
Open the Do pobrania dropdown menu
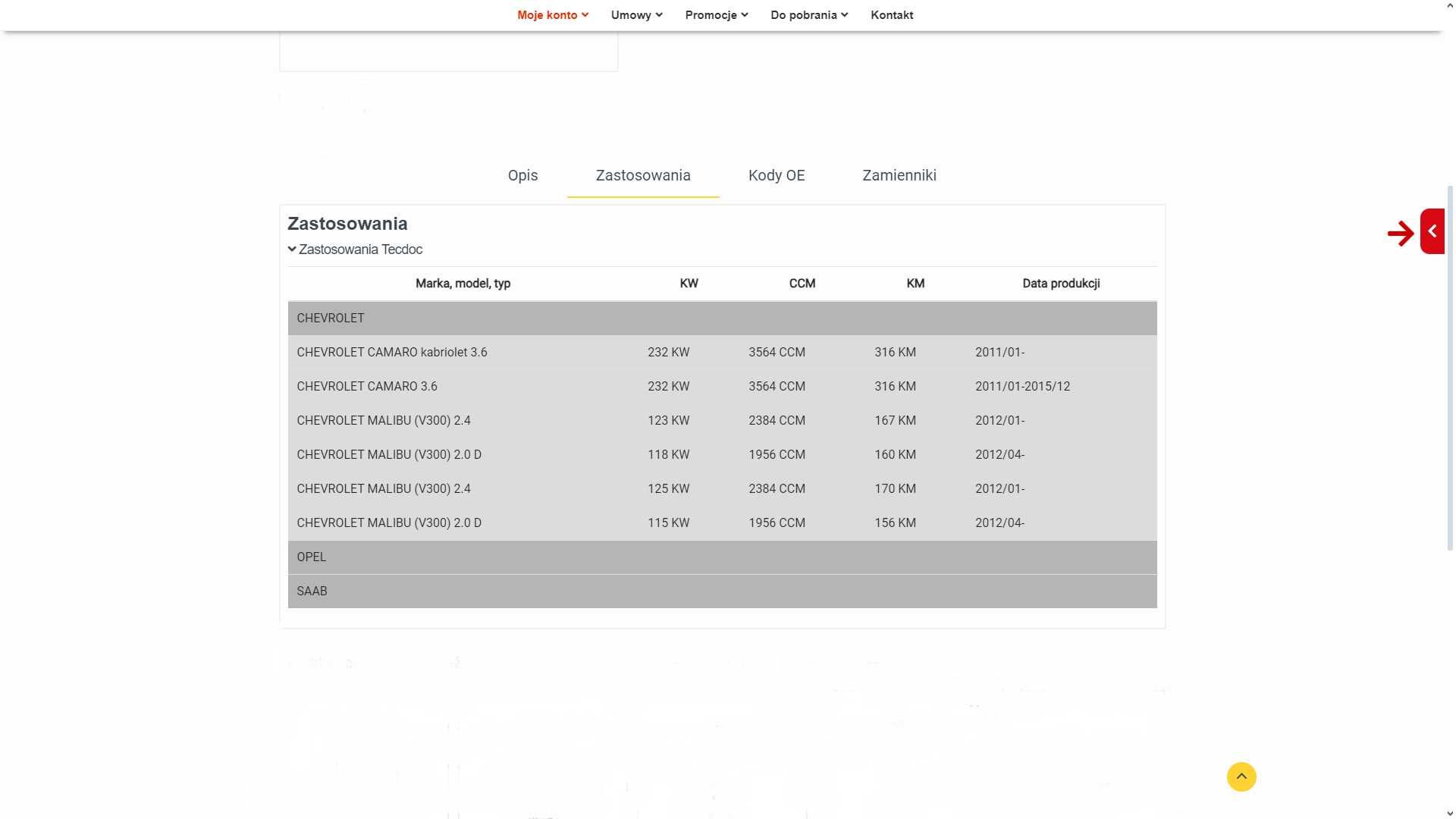(809, 15)
